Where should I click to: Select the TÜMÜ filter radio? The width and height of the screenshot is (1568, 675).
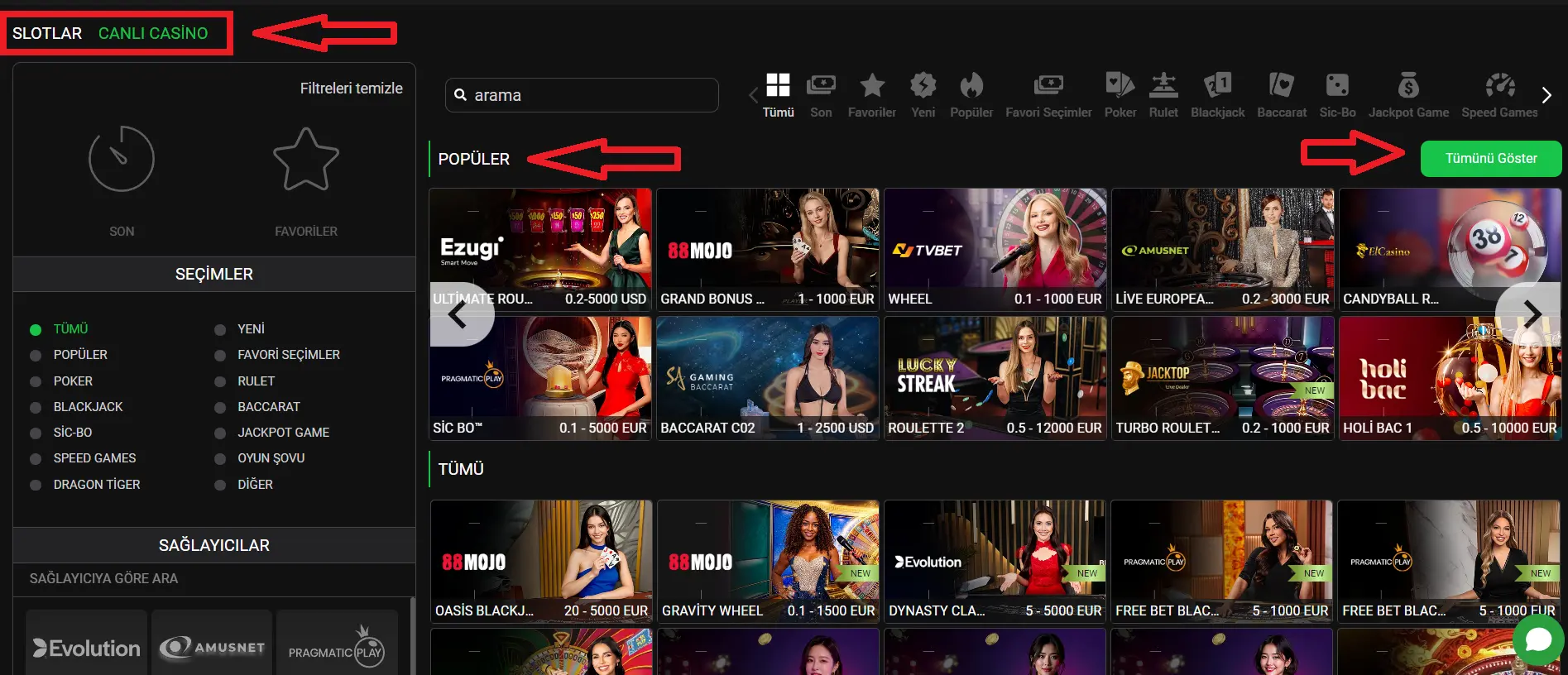[x=36, y=330]
